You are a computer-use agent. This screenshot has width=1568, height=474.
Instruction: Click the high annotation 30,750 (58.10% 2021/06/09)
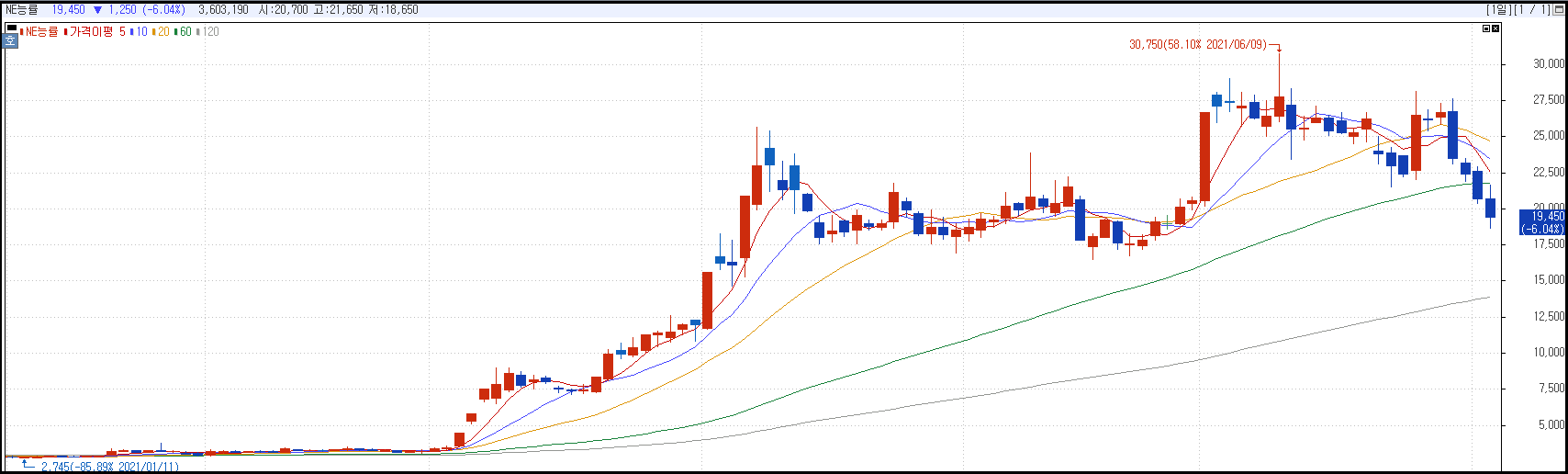click(x=1198, y=44)
